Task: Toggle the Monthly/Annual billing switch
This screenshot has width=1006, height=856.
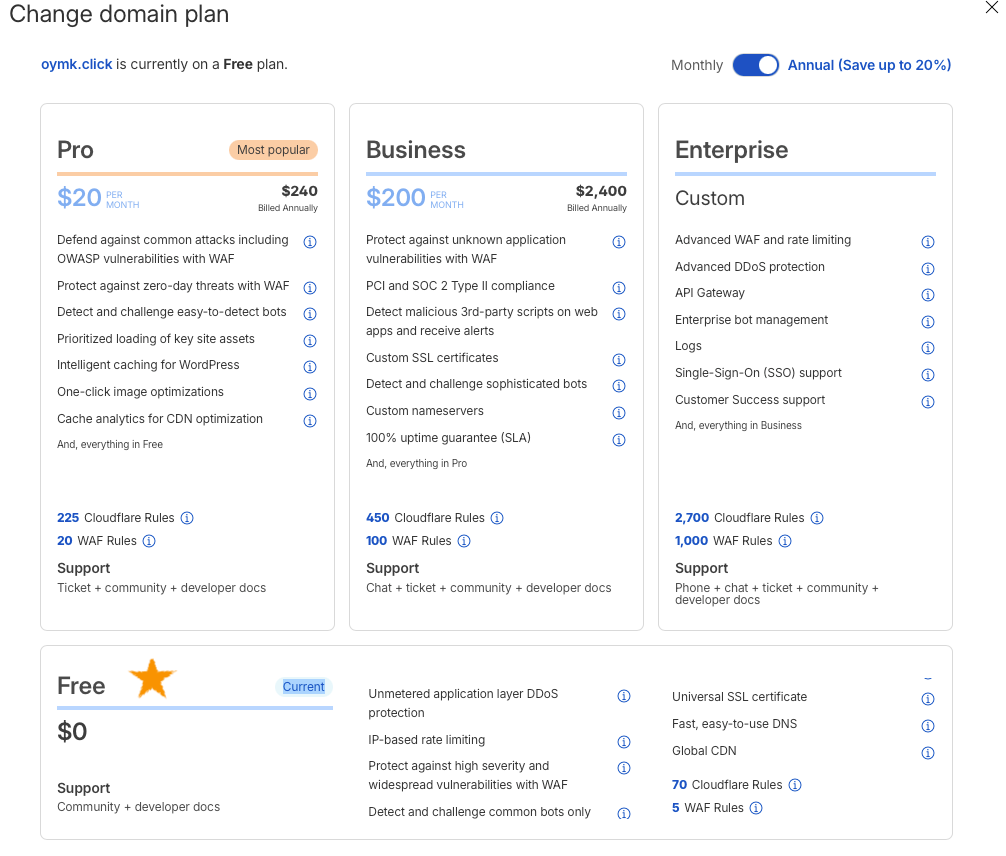Action: (x=755, y=65)
